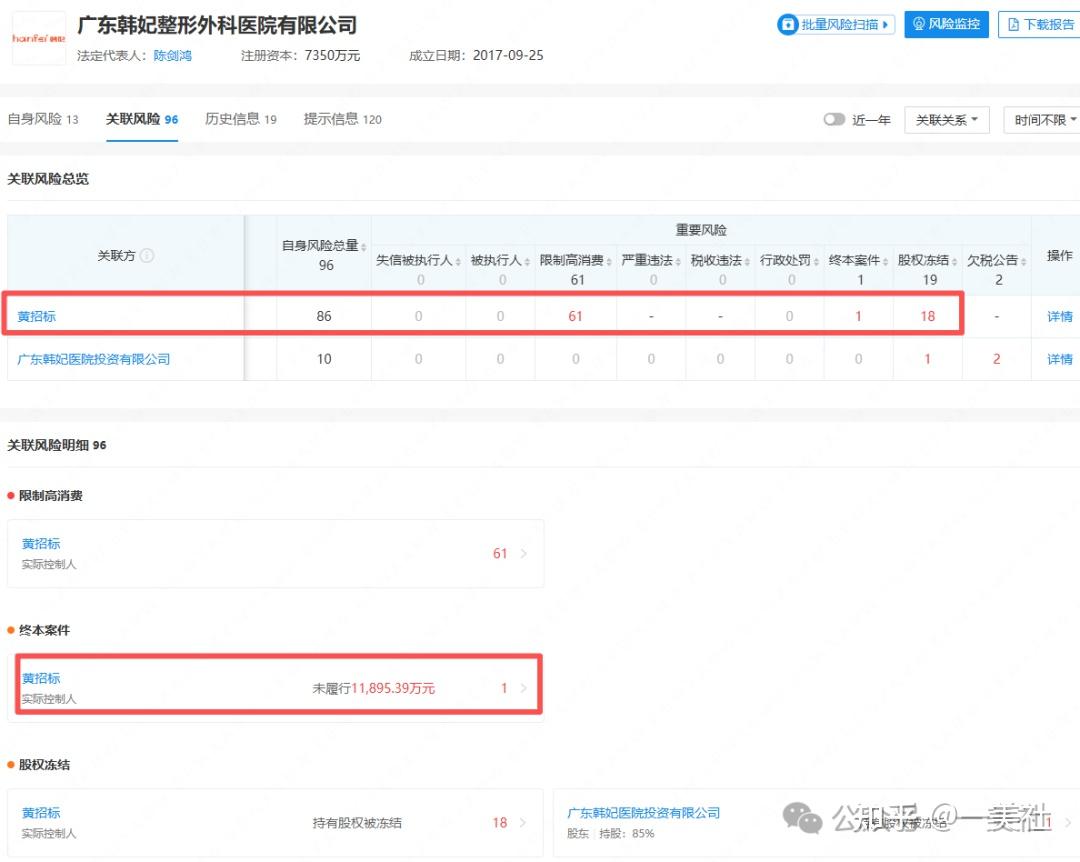The width and height of the screenshot is (1080, 862).
Task: Open 黄招标 link in 股权冻结 card
Action: tap(41, 813)
